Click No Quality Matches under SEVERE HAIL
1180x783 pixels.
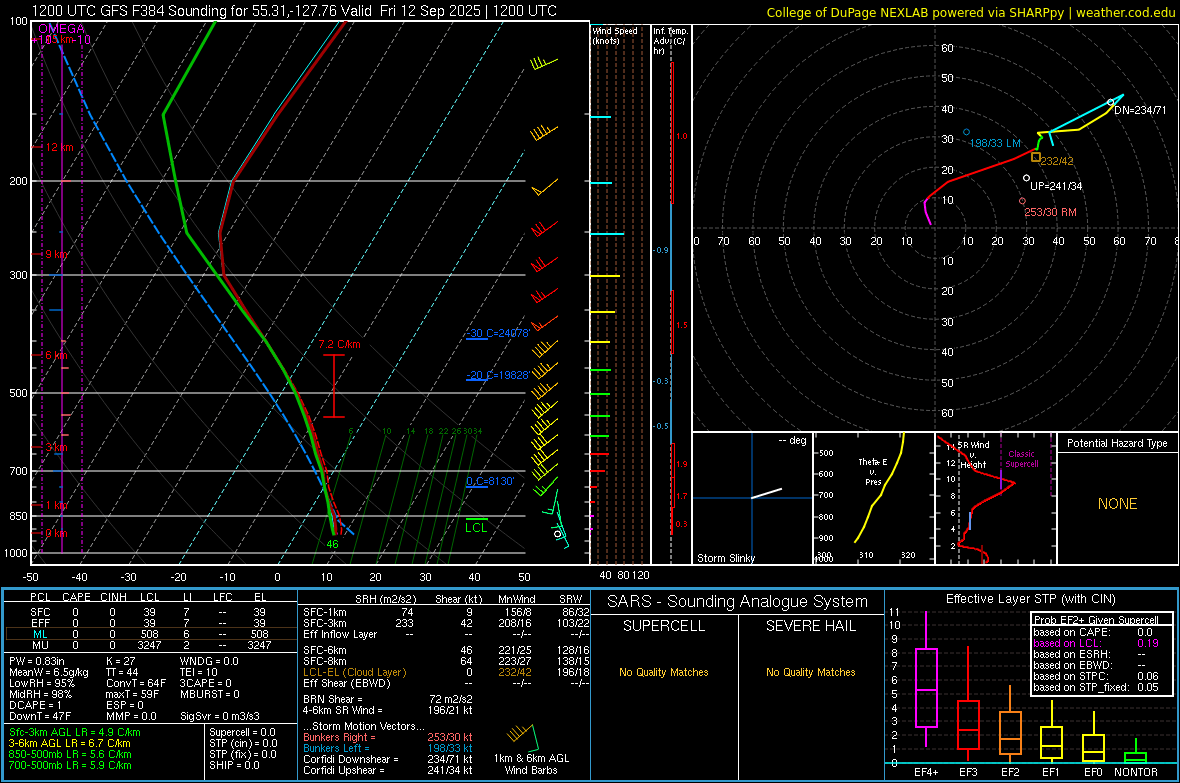pyautogui.click(x=810, y=672)
